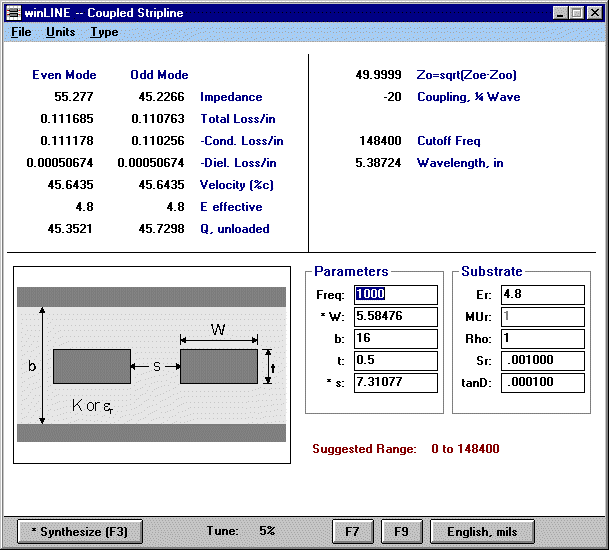The height and width of the screenshot is (550, 609).
Task: Open the File menu
Action: click(20, 32)
